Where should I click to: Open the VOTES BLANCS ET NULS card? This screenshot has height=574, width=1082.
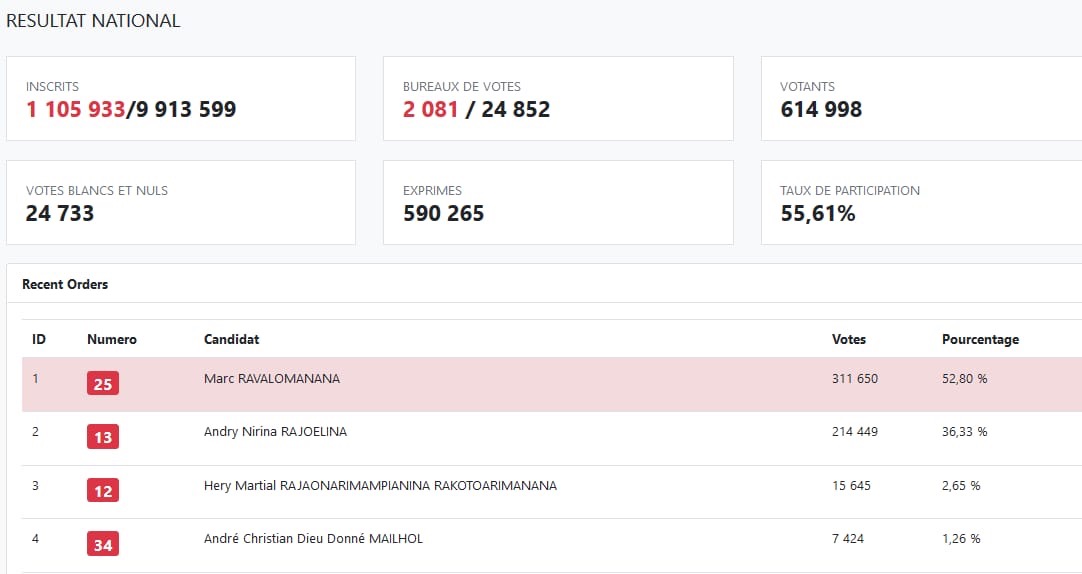(181, 203)
